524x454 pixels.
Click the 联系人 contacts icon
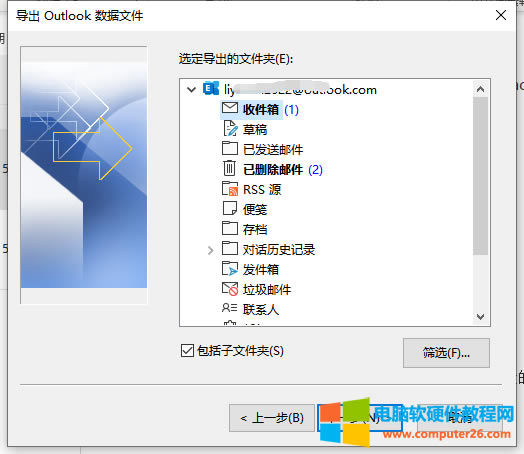230,308
